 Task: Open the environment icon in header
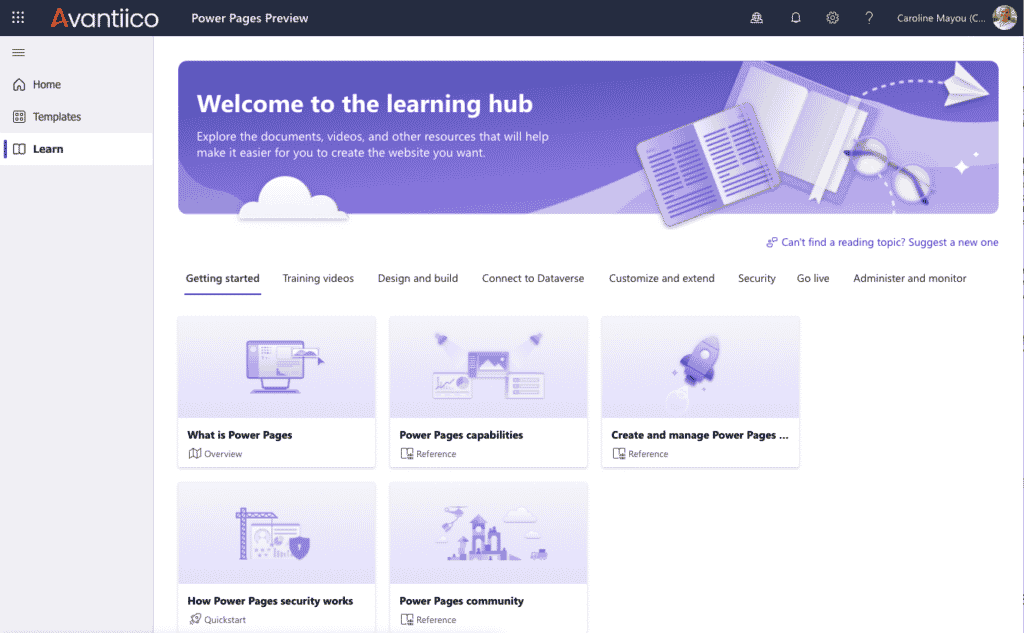click(756, 18)
